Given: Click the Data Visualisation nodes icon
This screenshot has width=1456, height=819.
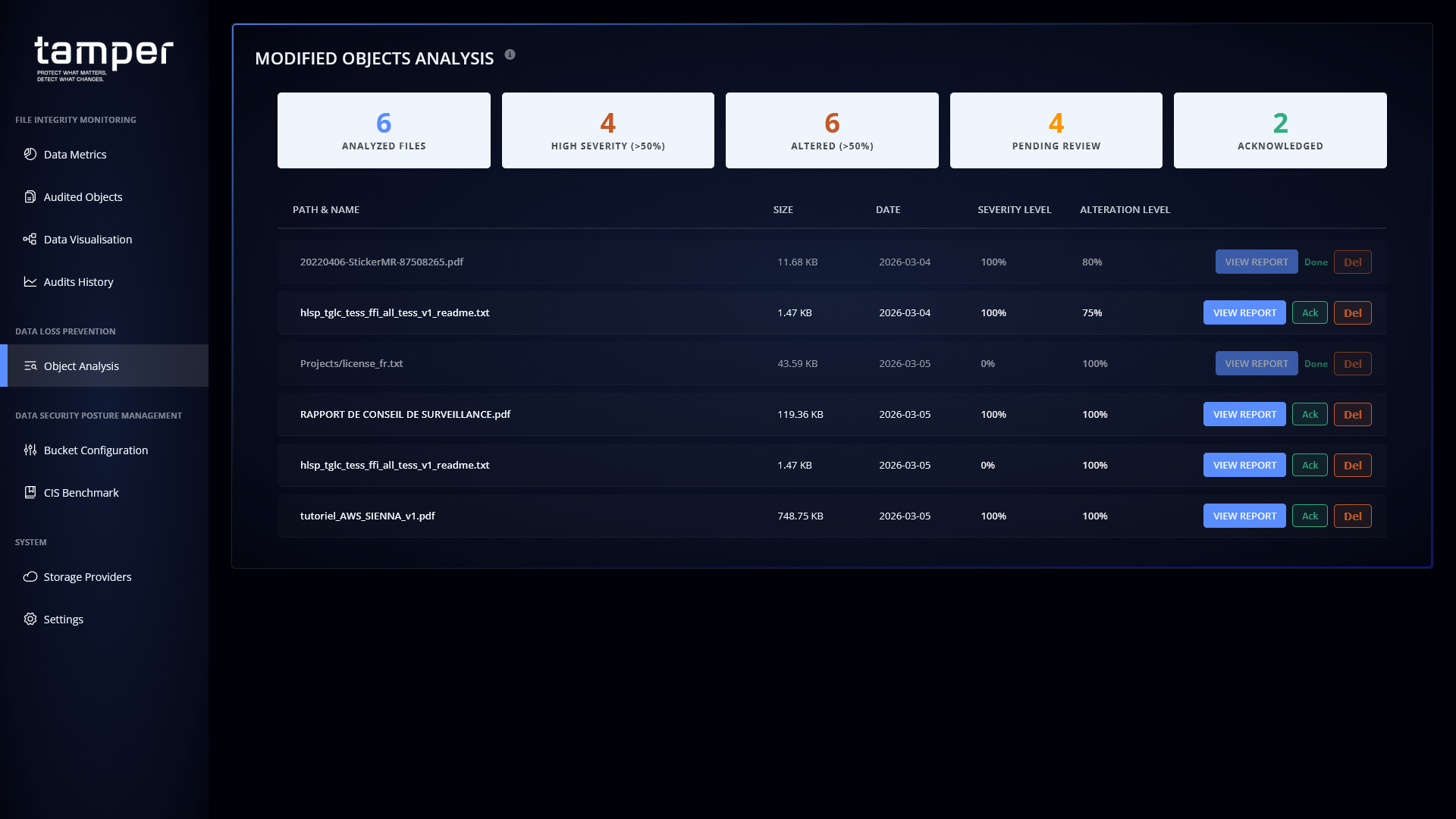Looking at the screenshot, I should pos(30,239).
